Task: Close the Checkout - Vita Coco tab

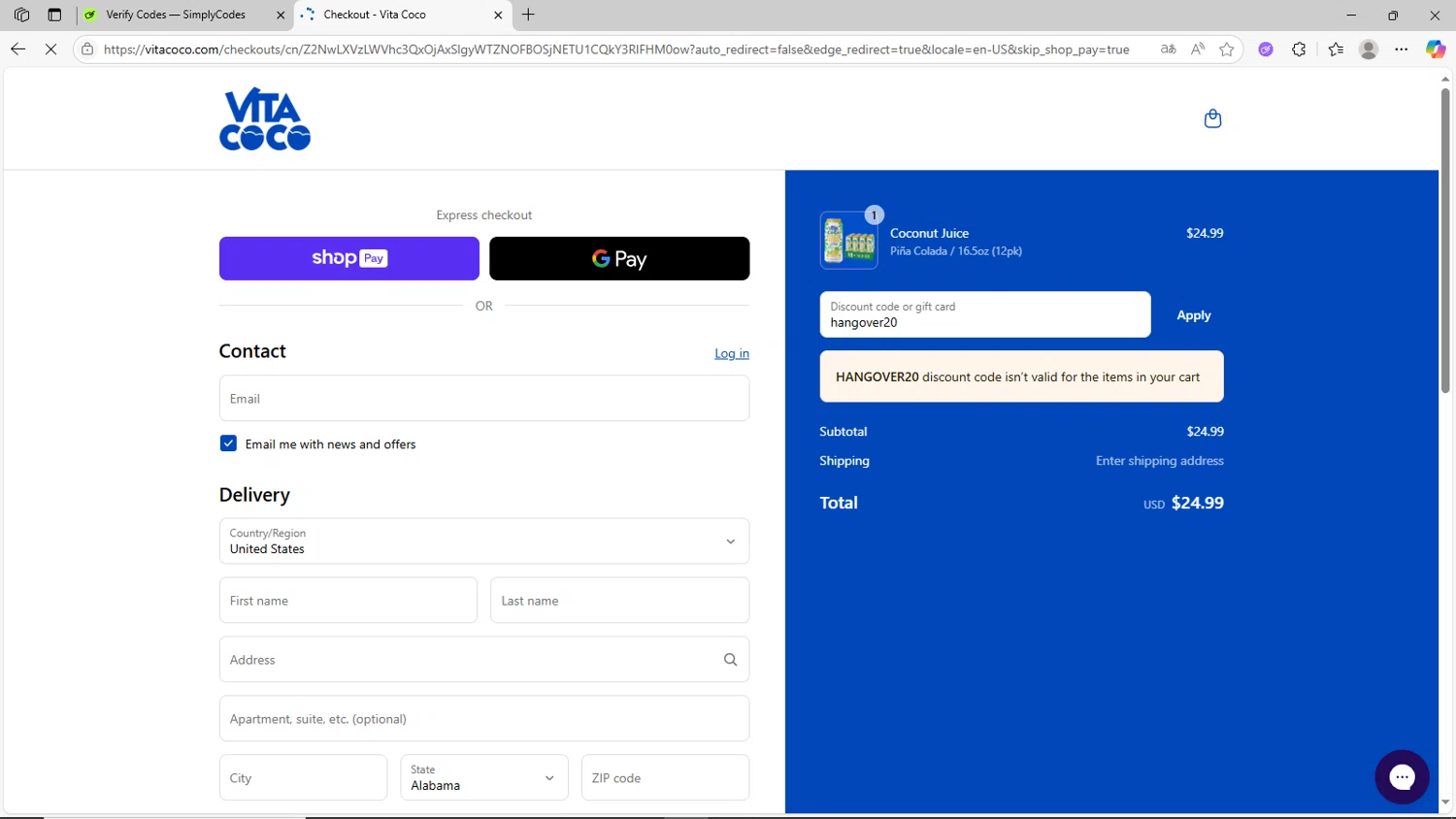Action: pos(498,15)
